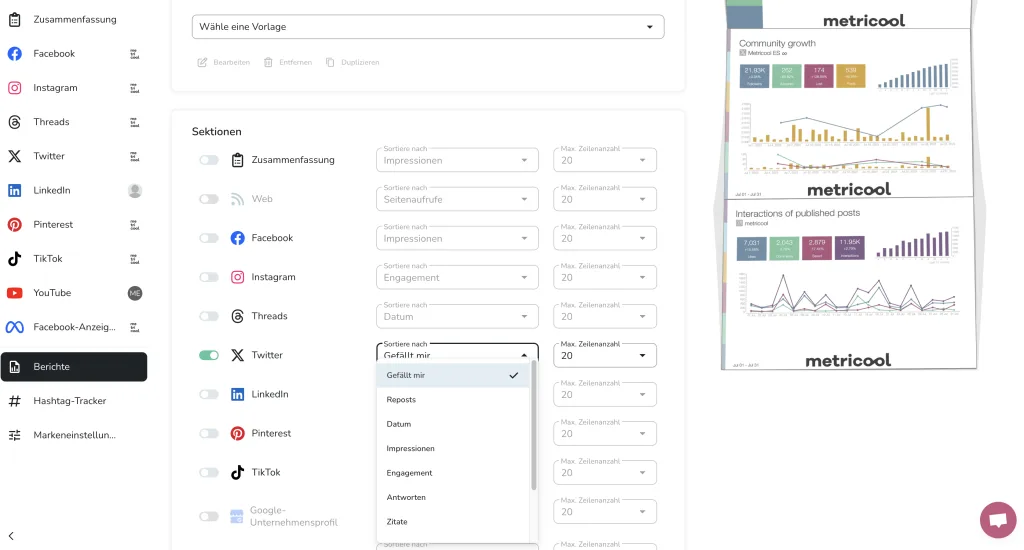Open the Hashtag-Tracker page
This screenshot has height=550, width=1024.
click(x=69, y=401)
